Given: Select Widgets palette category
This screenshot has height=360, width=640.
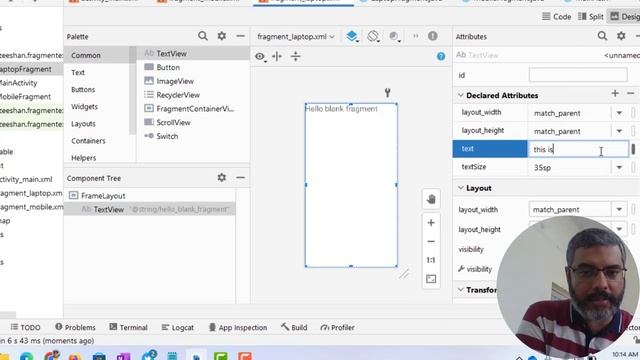Looking at the screenshot, I should tap(84, 107).
